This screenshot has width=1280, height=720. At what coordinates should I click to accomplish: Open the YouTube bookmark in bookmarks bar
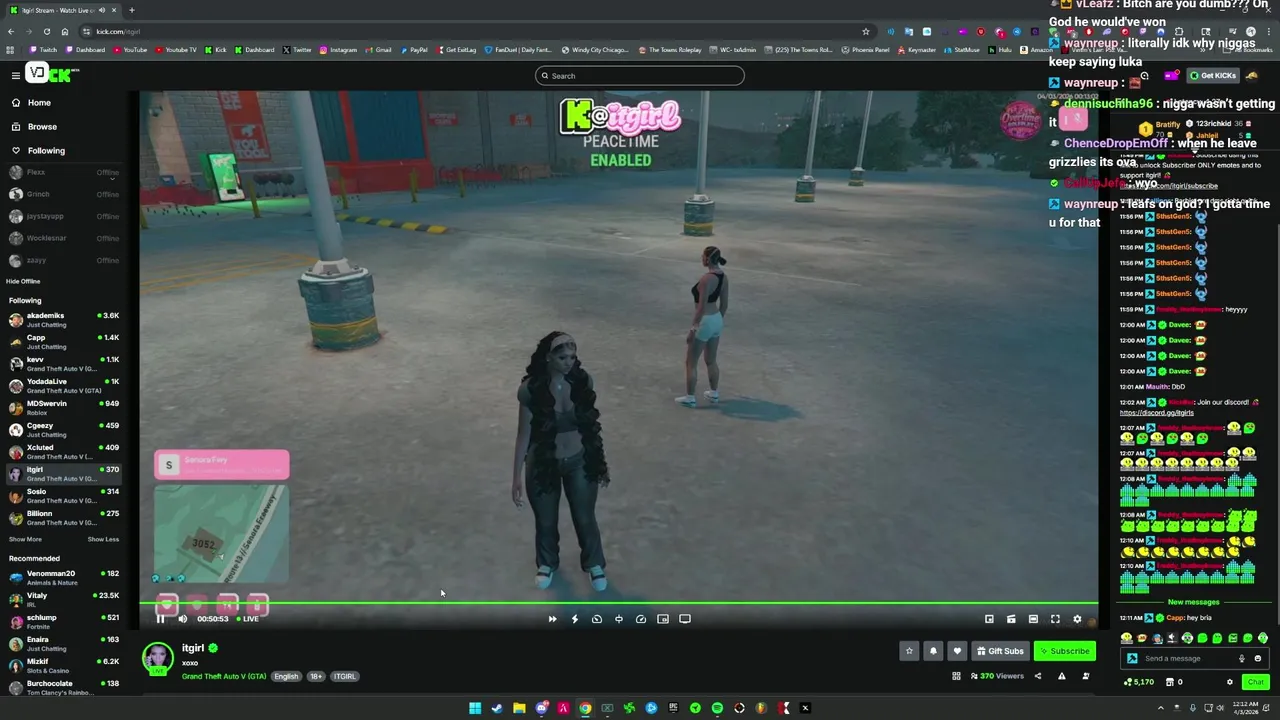[x=130, y=50]
